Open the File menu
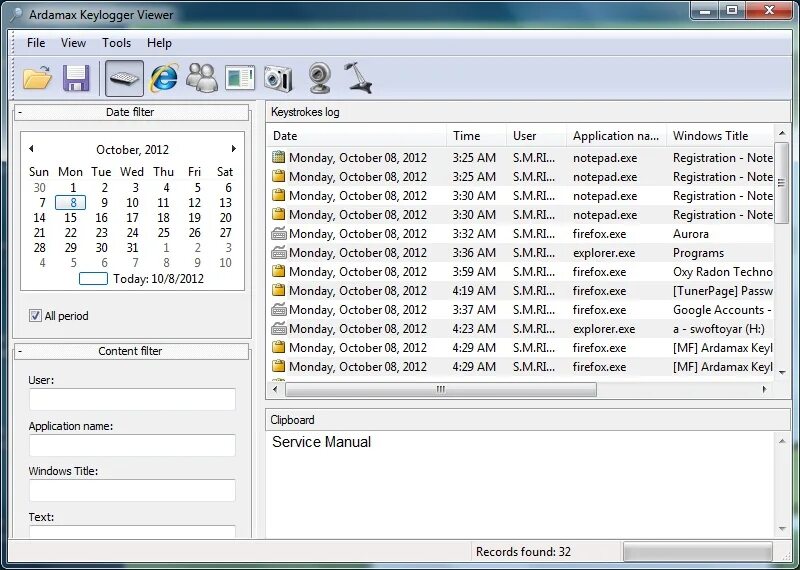This screenshot has width=800, height=570. [x=36, y=43]
